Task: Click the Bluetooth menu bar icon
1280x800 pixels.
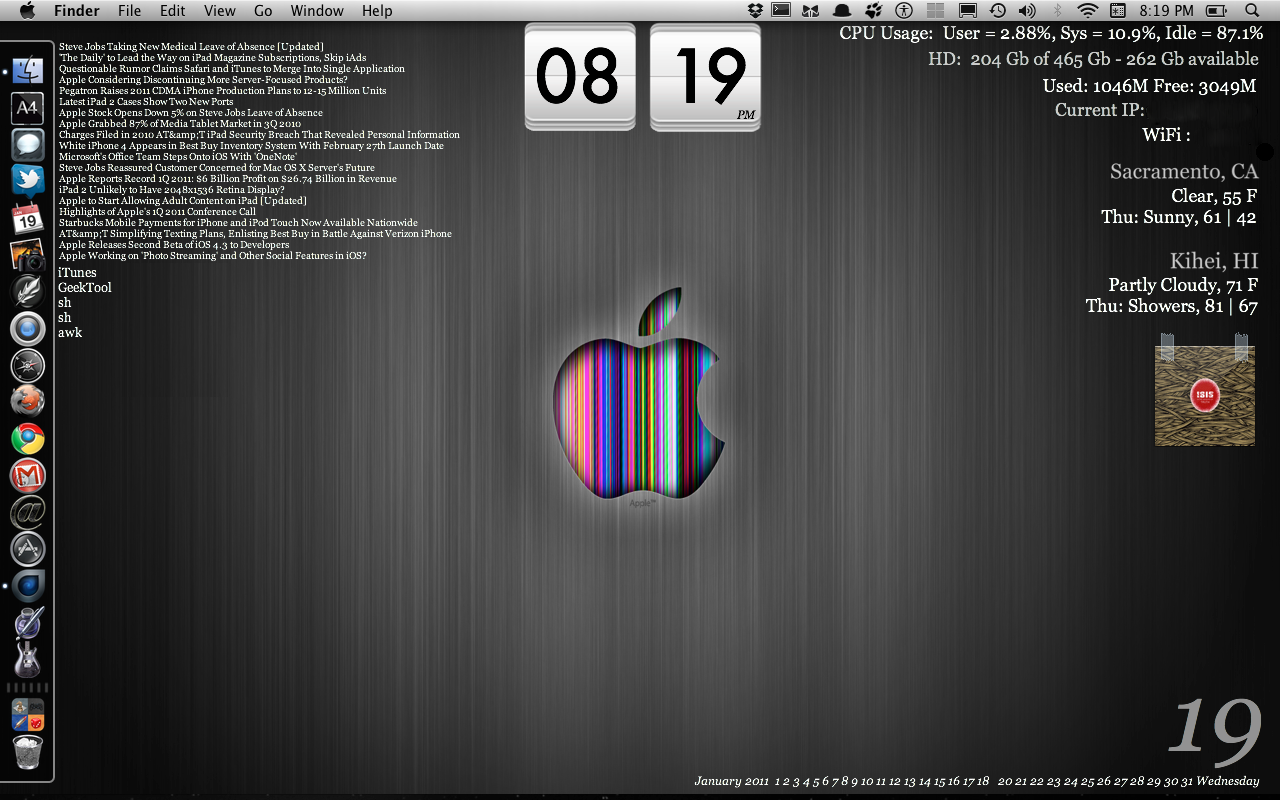Action: [1057, 10]
